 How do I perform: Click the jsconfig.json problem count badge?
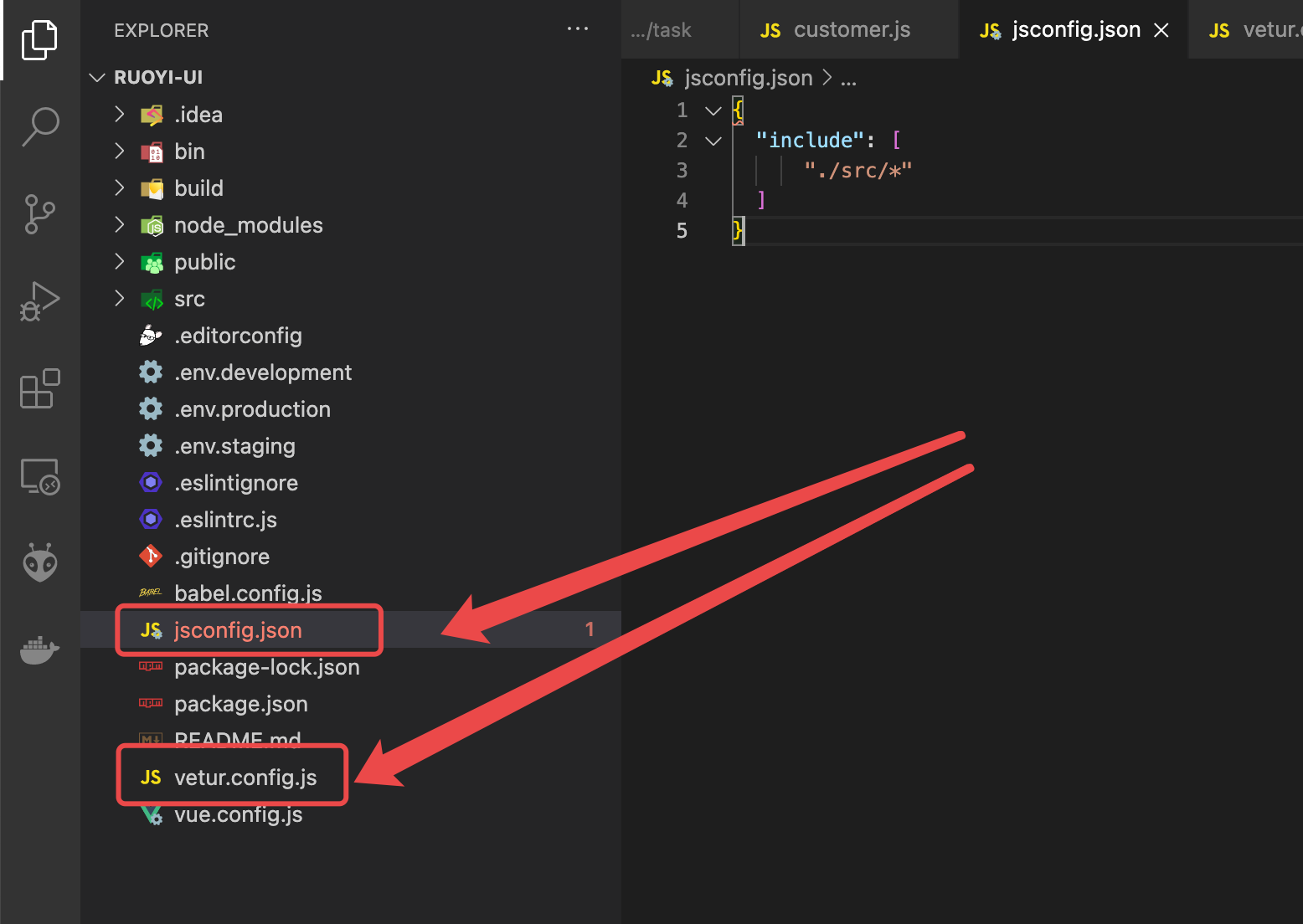(x=590, y=629)
